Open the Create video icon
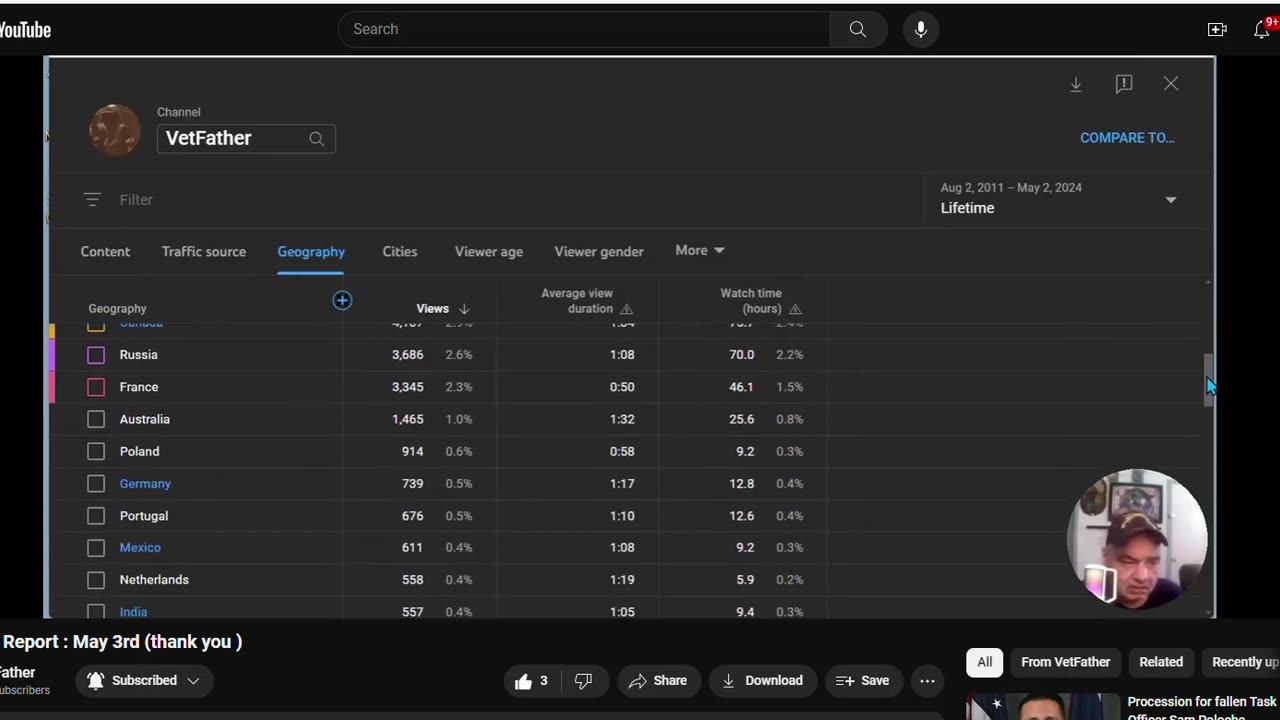Screen dimensions: 1280x720 coord(1217,29)
